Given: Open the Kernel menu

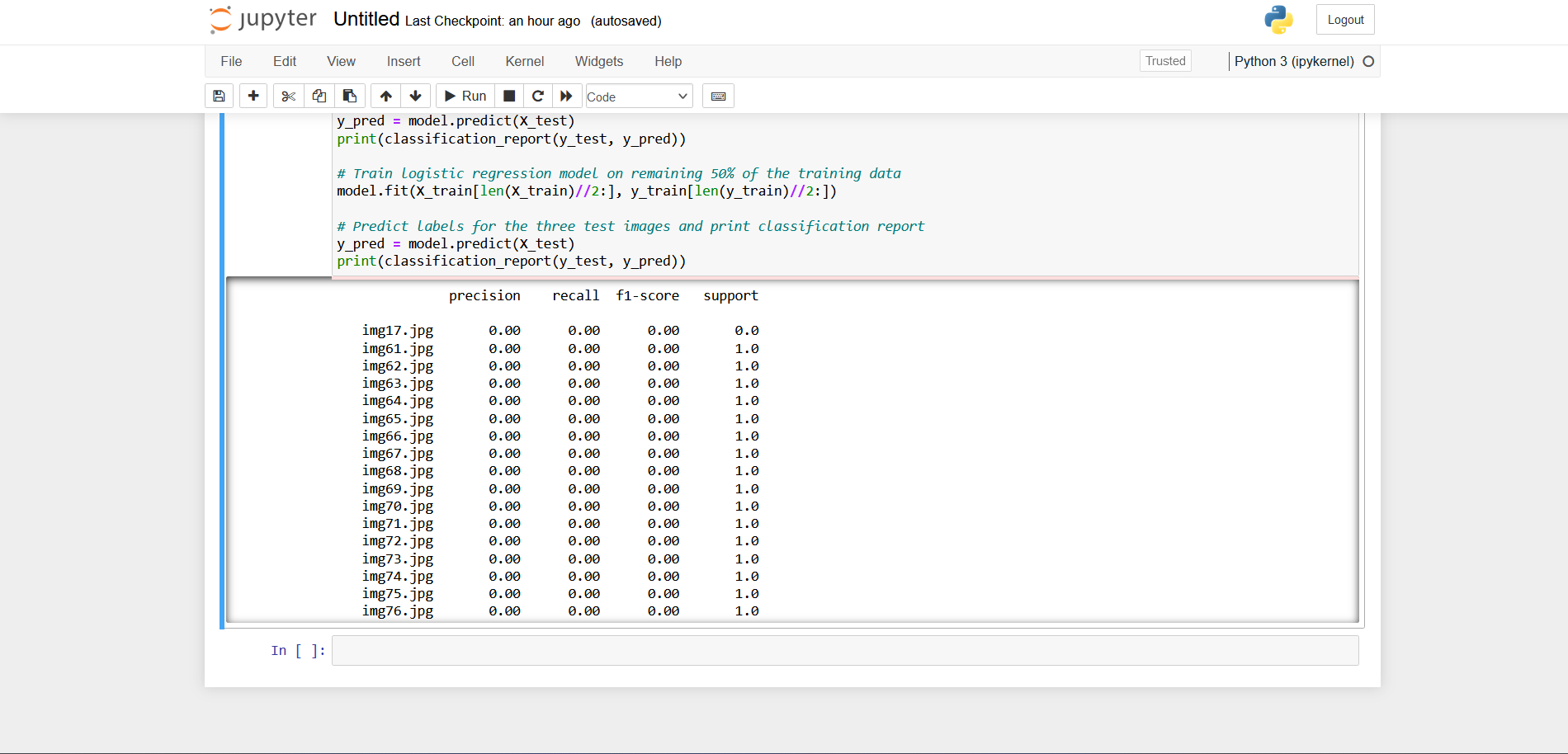Looking at the screenshot, I should click(524, 62).
